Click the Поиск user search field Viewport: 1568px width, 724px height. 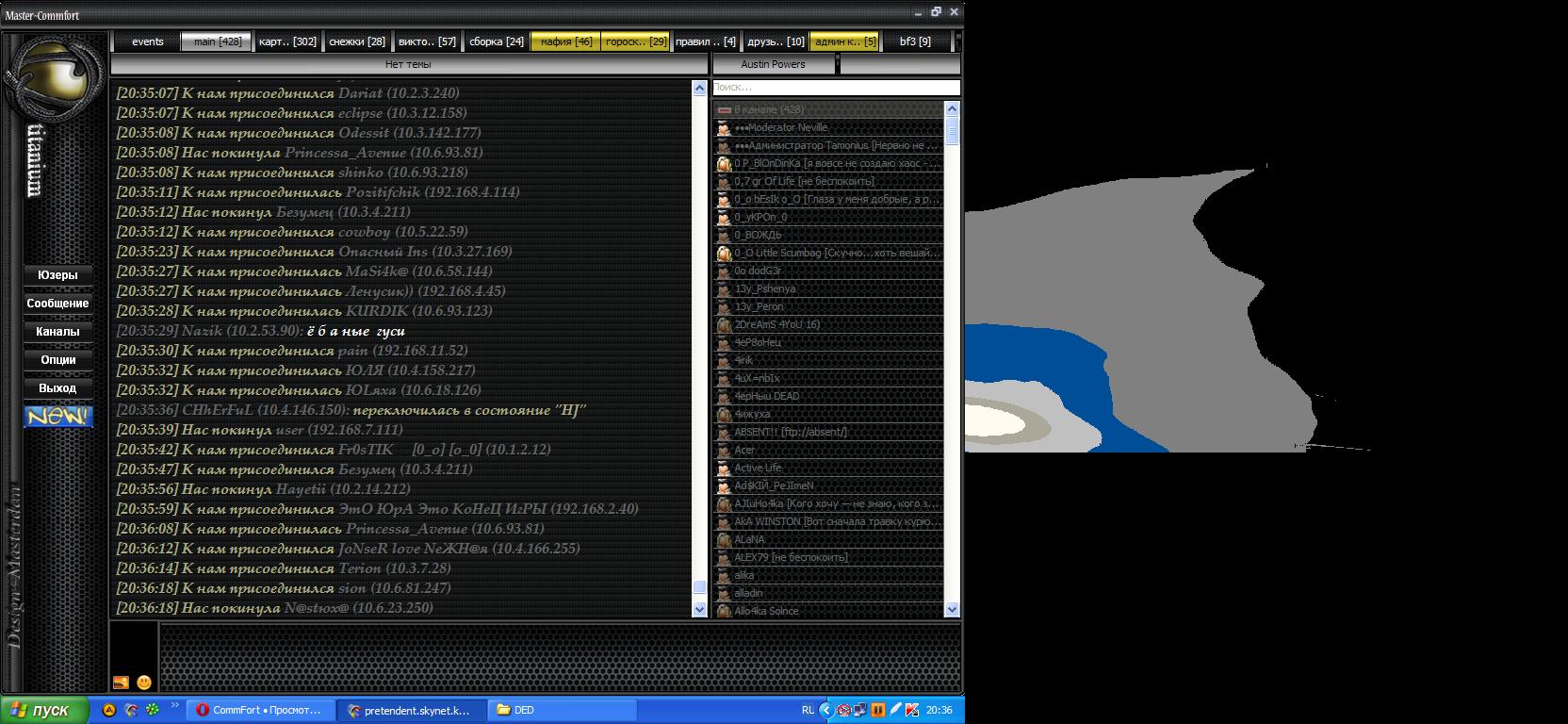tap(835, 87)
